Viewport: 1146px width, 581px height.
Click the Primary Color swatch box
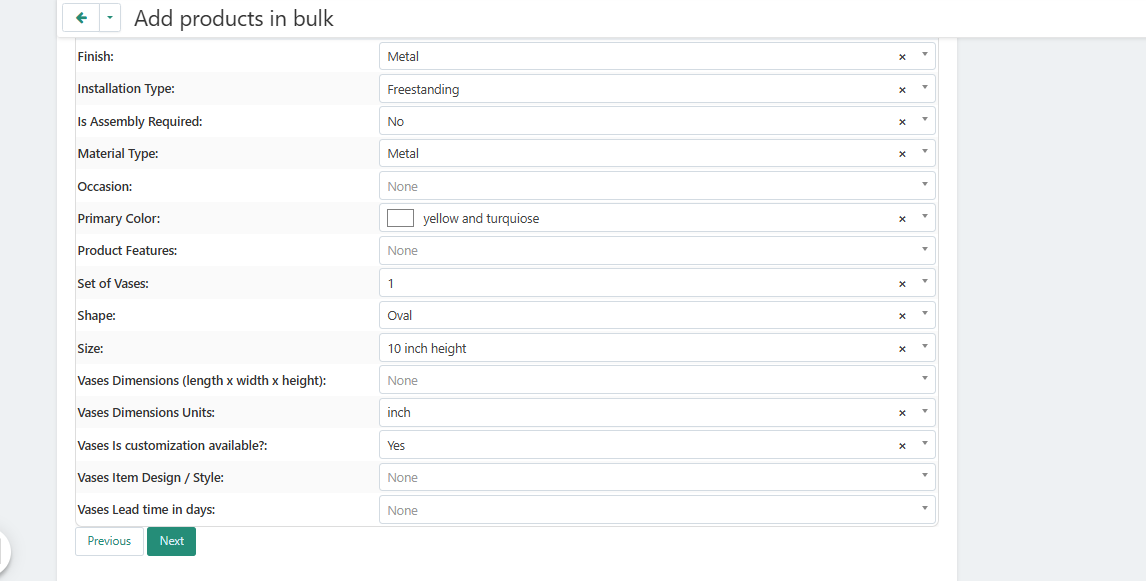point(400,218)
